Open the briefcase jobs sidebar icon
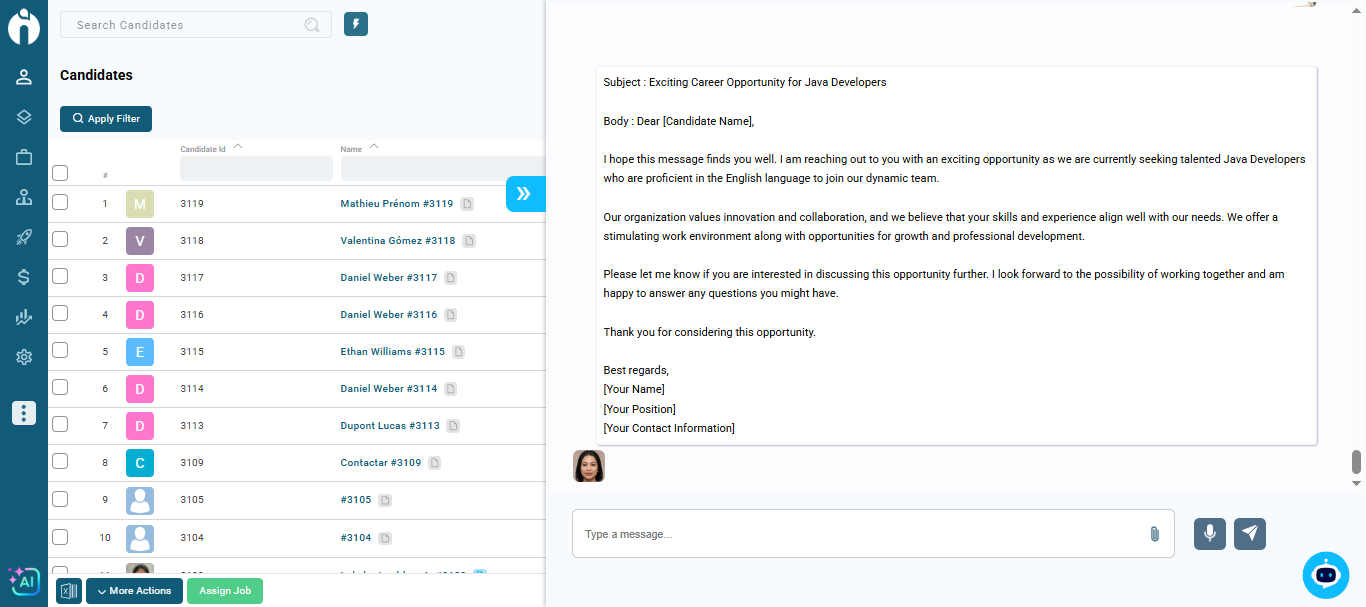The height and width of the screenshot is (607, 1366). coord(24,157)
